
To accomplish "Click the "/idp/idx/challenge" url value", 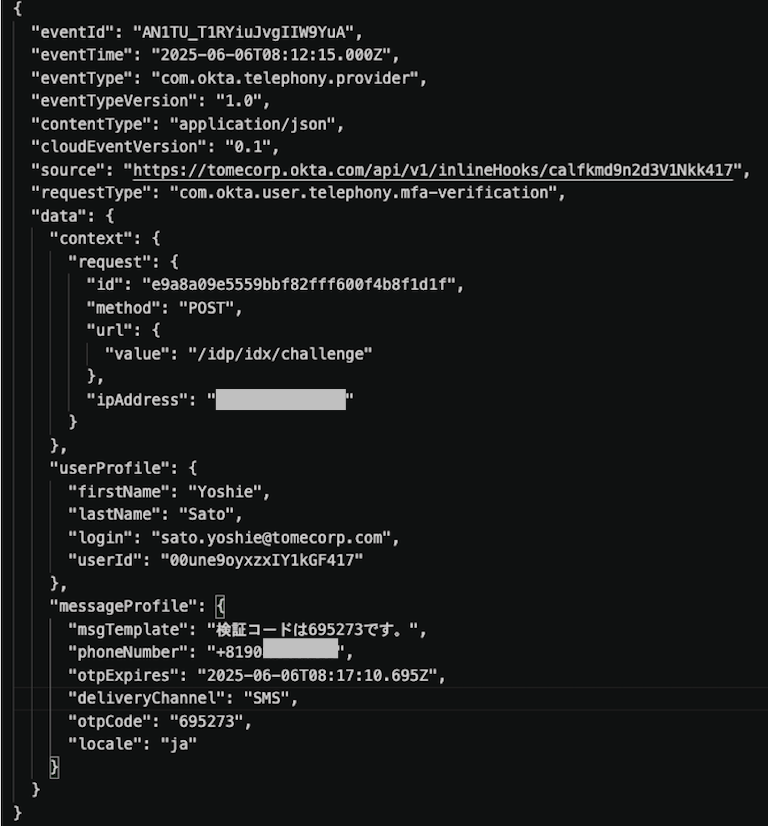I will click(x=280, y=353).
